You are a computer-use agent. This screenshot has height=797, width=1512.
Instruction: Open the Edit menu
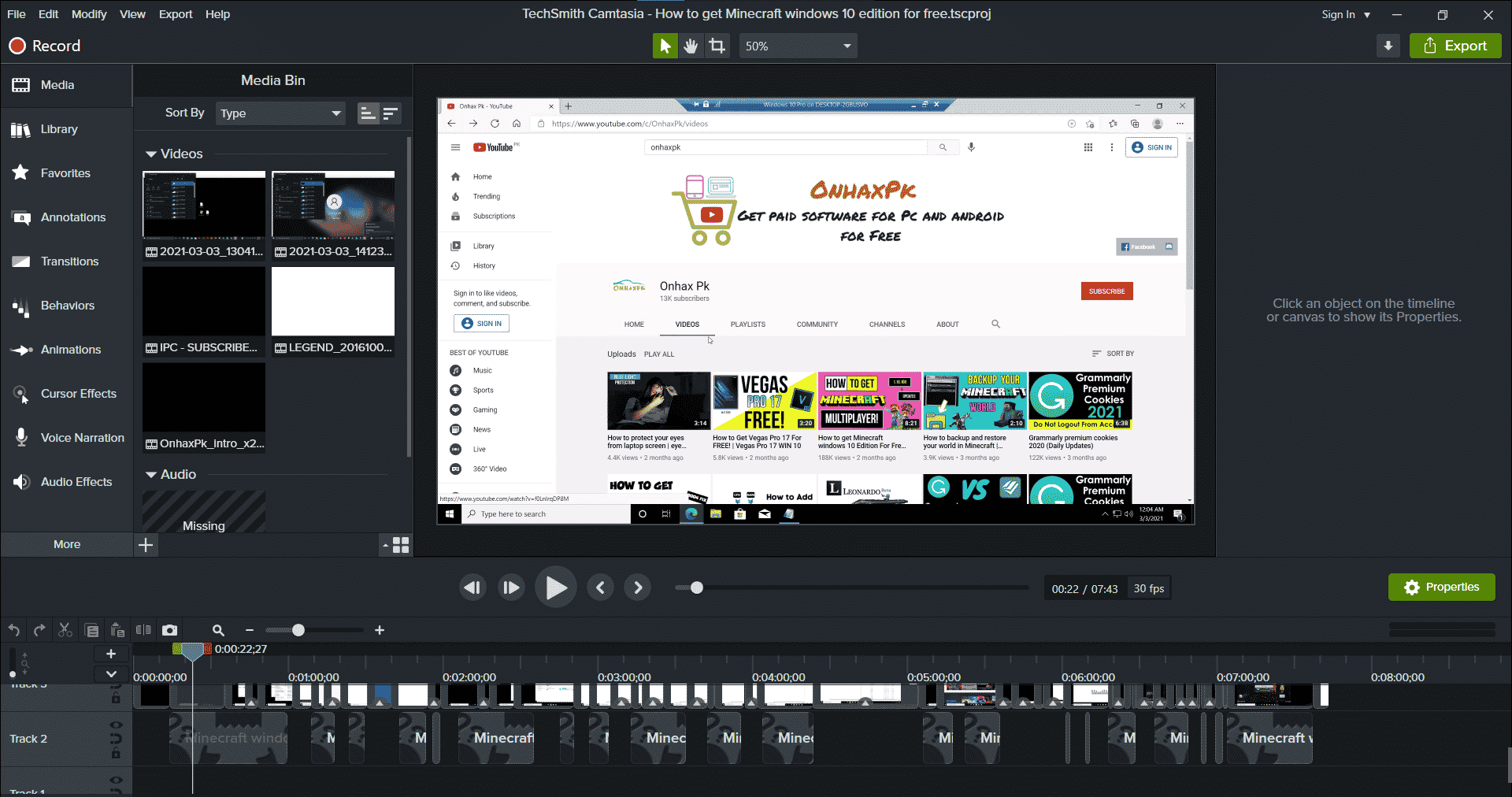tap(49, 14)
